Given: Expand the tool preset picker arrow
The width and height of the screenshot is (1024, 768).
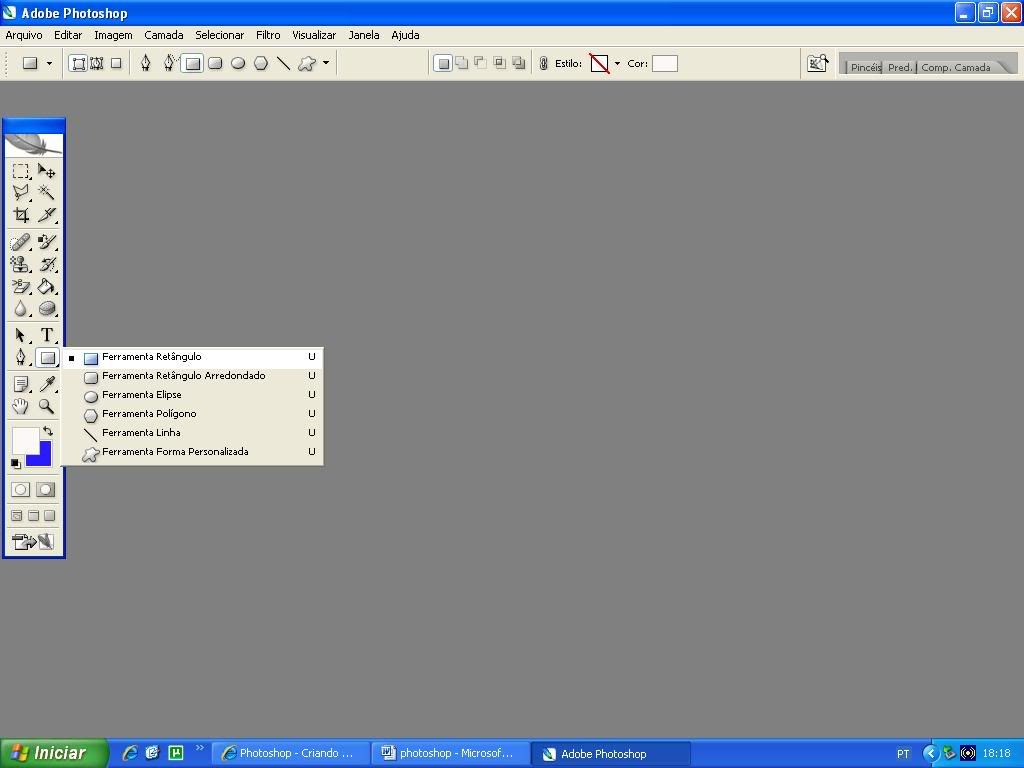Looking at the screenshot, I should coord(49,64).
